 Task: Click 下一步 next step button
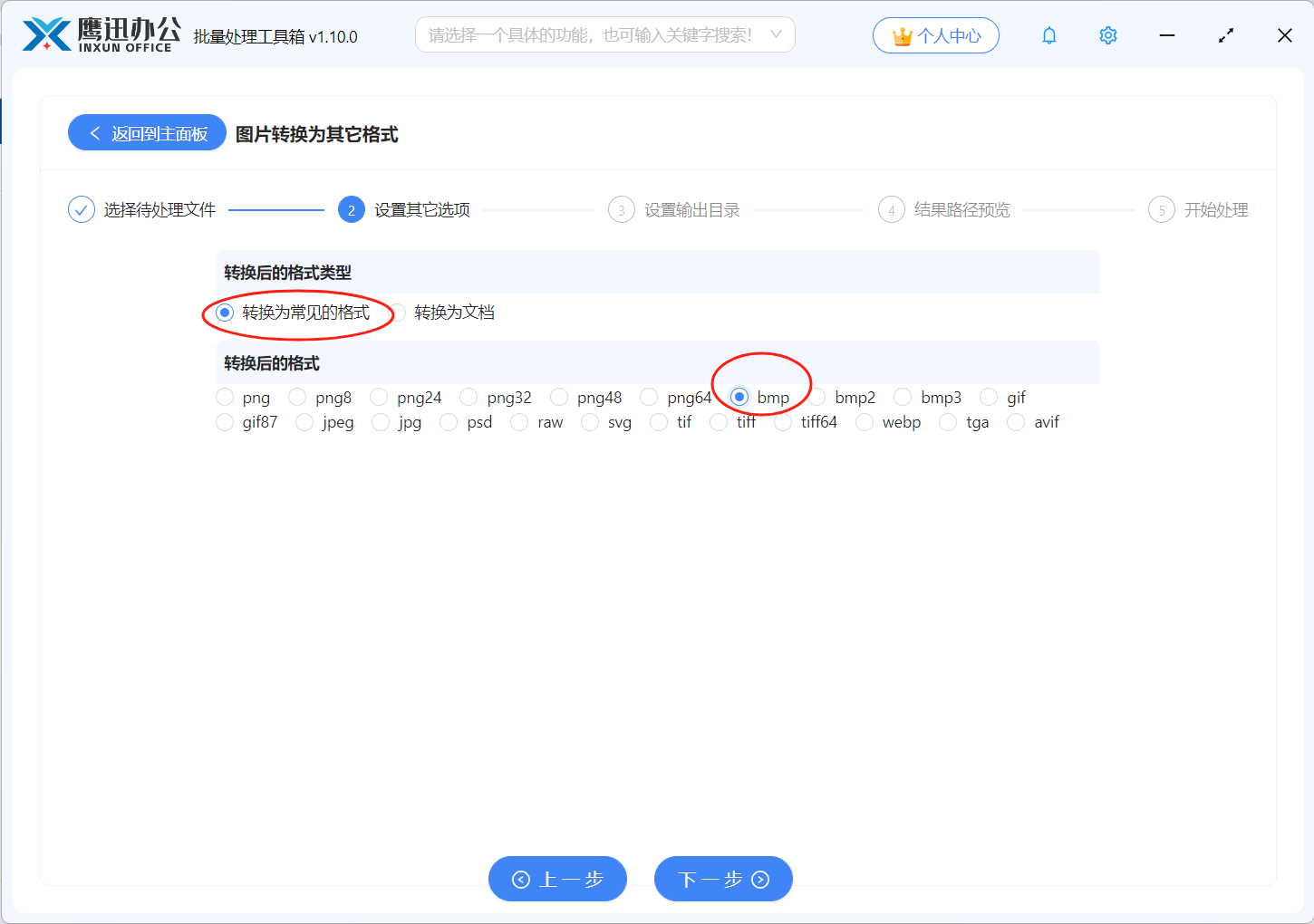(x=723, y=879)
